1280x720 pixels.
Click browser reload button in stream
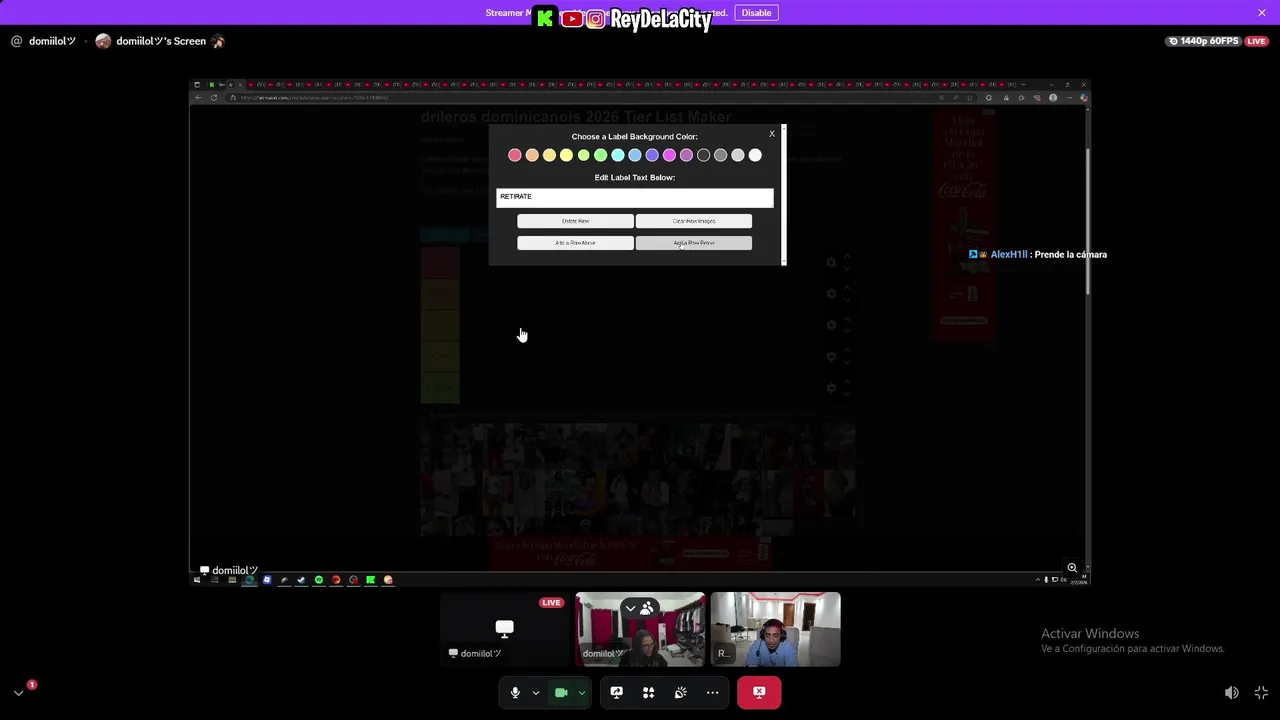(x=214, y=97)
